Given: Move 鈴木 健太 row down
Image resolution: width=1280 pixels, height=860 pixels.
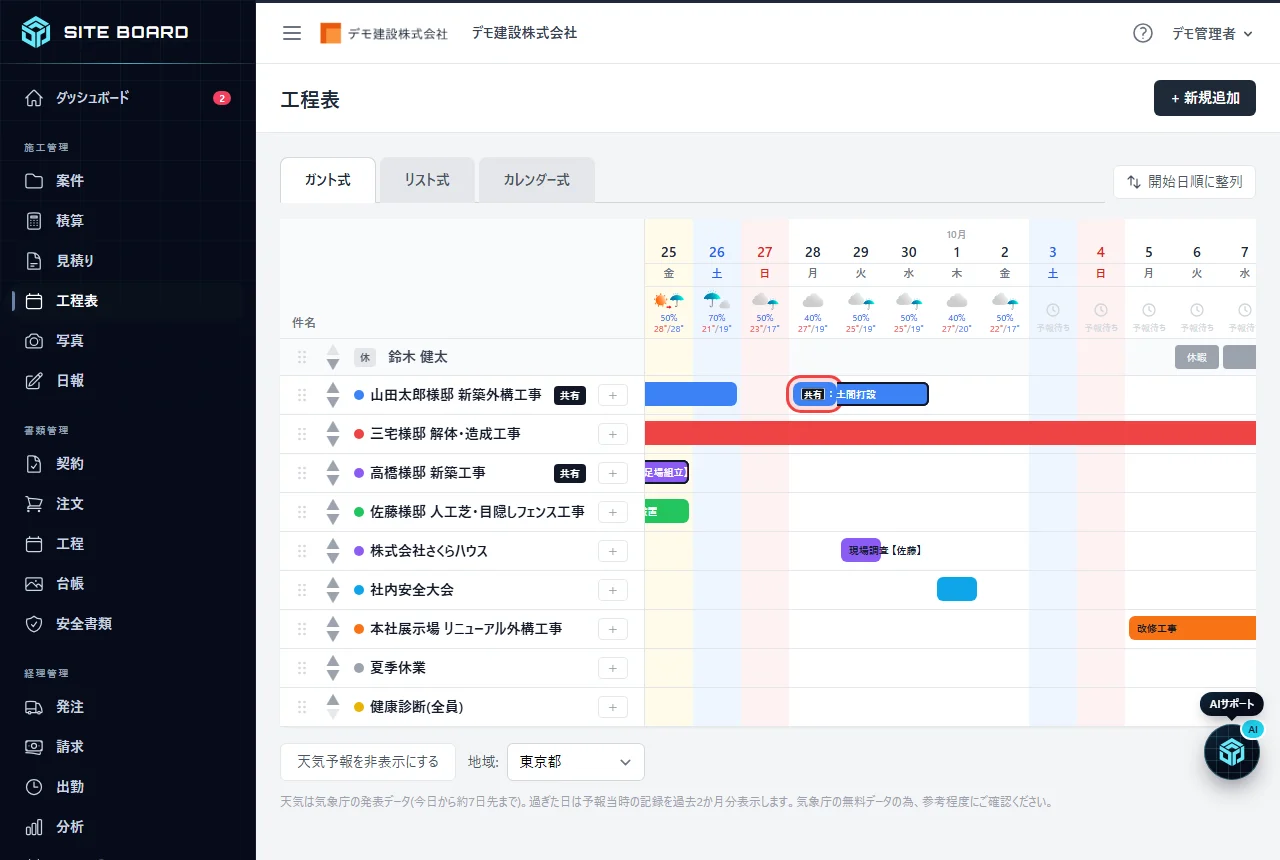Looking at the screenshot, I should pyautogui.click(x=333, y=364).
